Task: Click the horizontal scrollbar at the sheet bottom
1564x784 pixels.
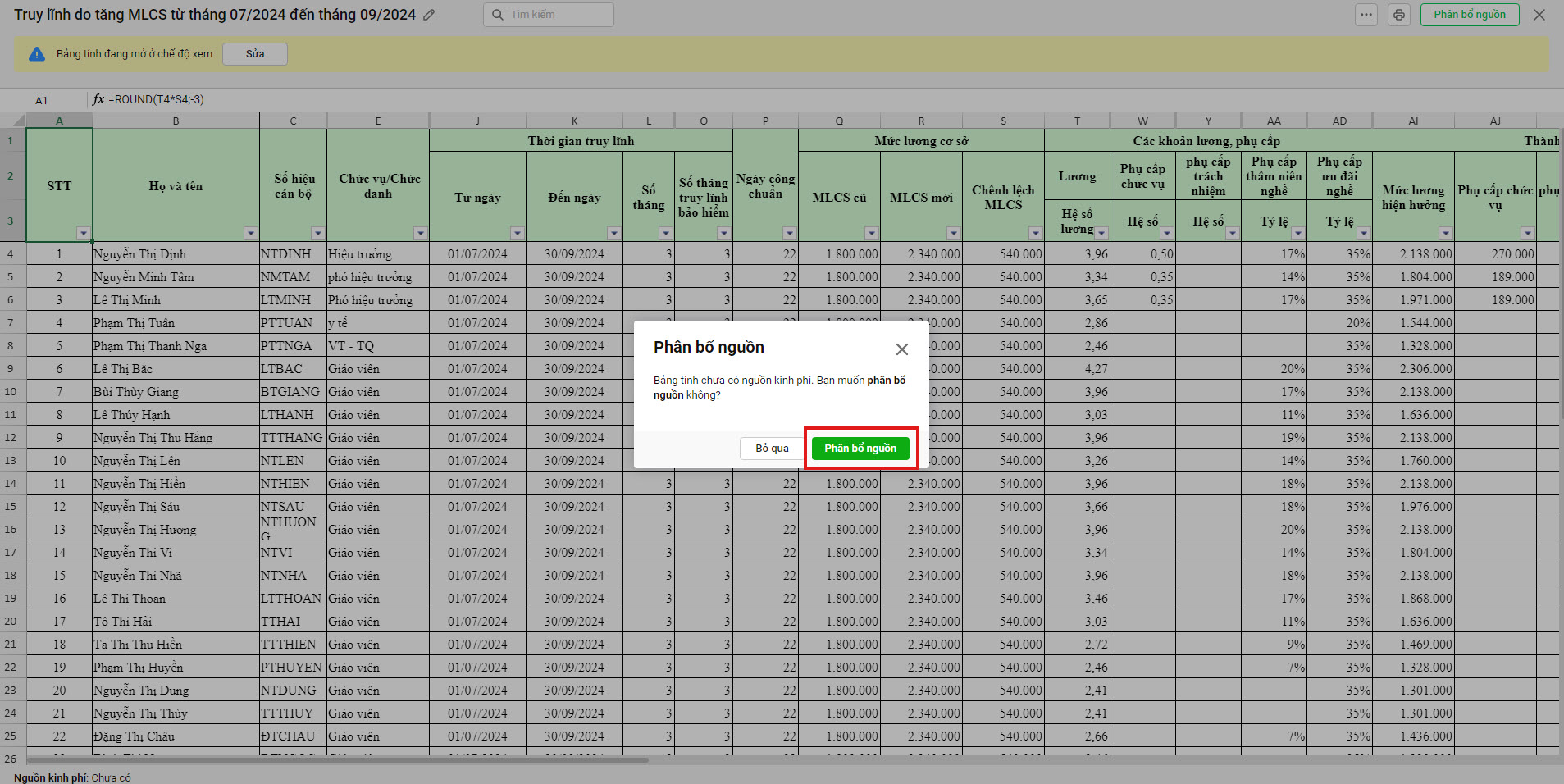Action: 338,760
